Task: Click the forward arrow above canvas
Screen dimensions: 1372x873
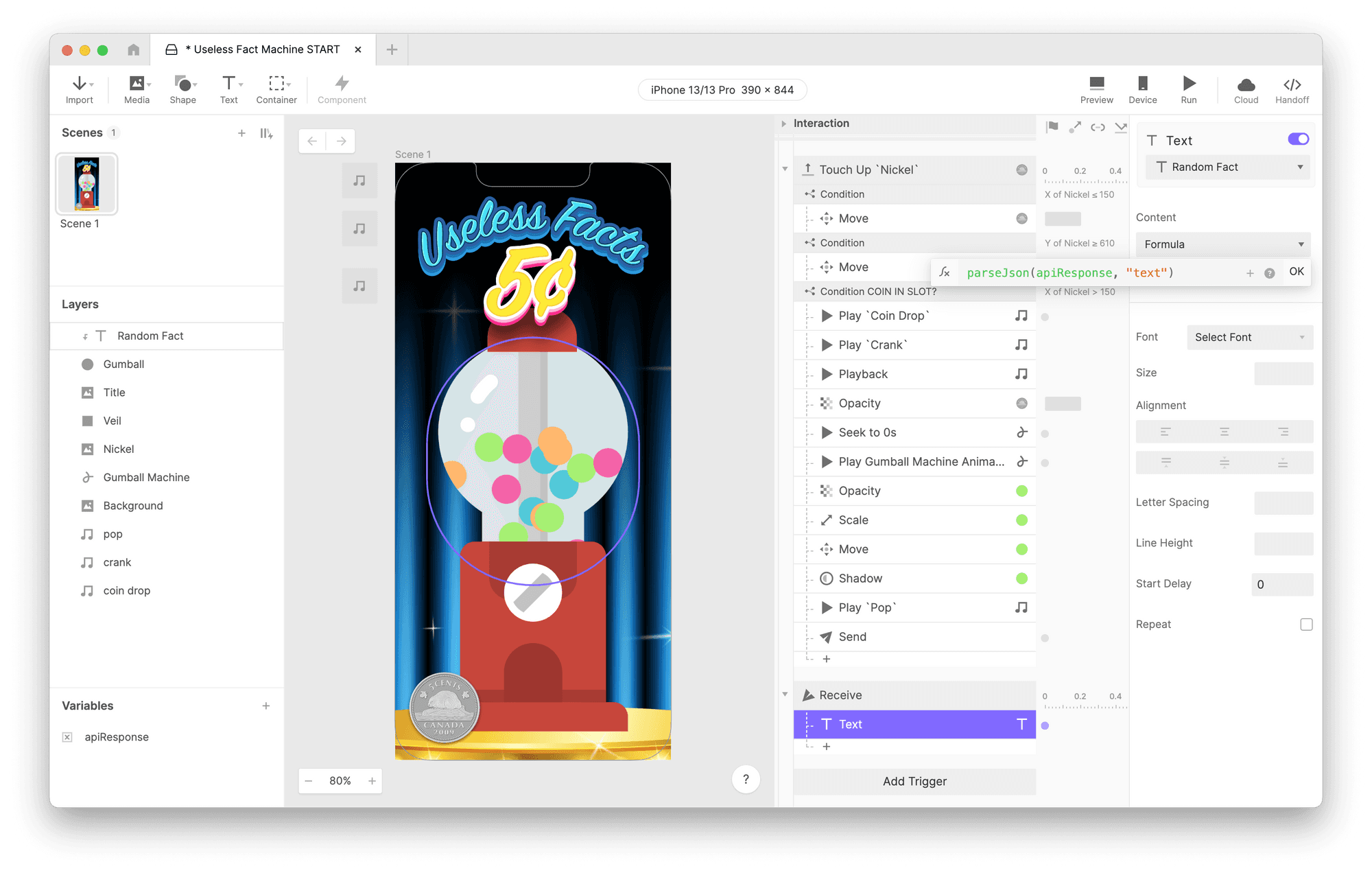Action: tap(341, 141)
